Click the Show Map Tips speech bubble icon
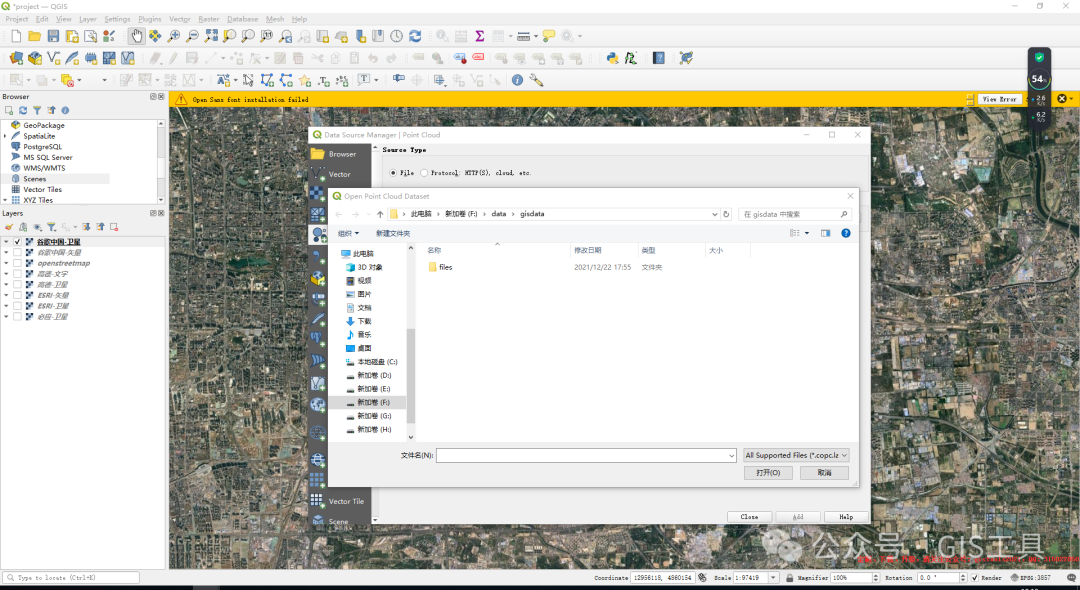This screenshot has width=1080, height=590. (548, 36)
